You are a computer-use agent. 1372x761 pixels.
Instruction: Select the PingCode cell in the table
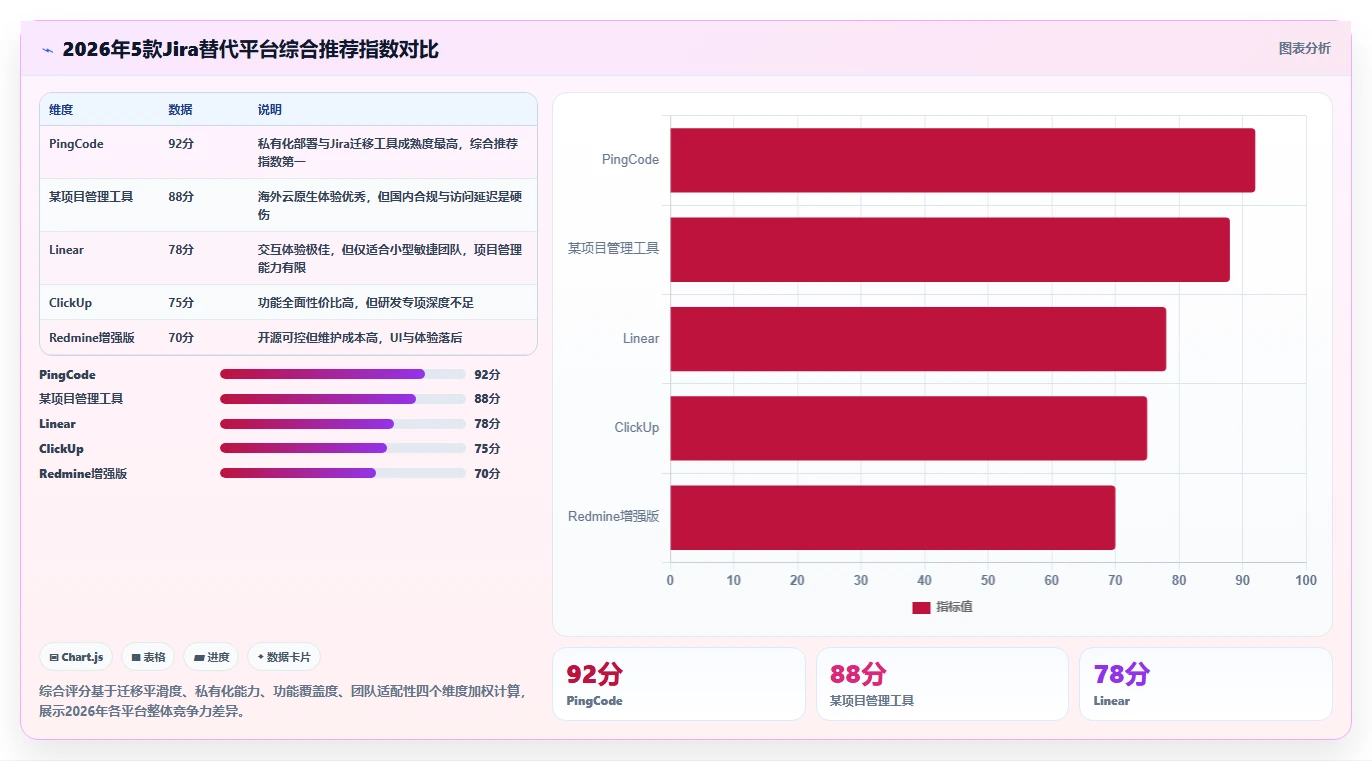[76, 144]
